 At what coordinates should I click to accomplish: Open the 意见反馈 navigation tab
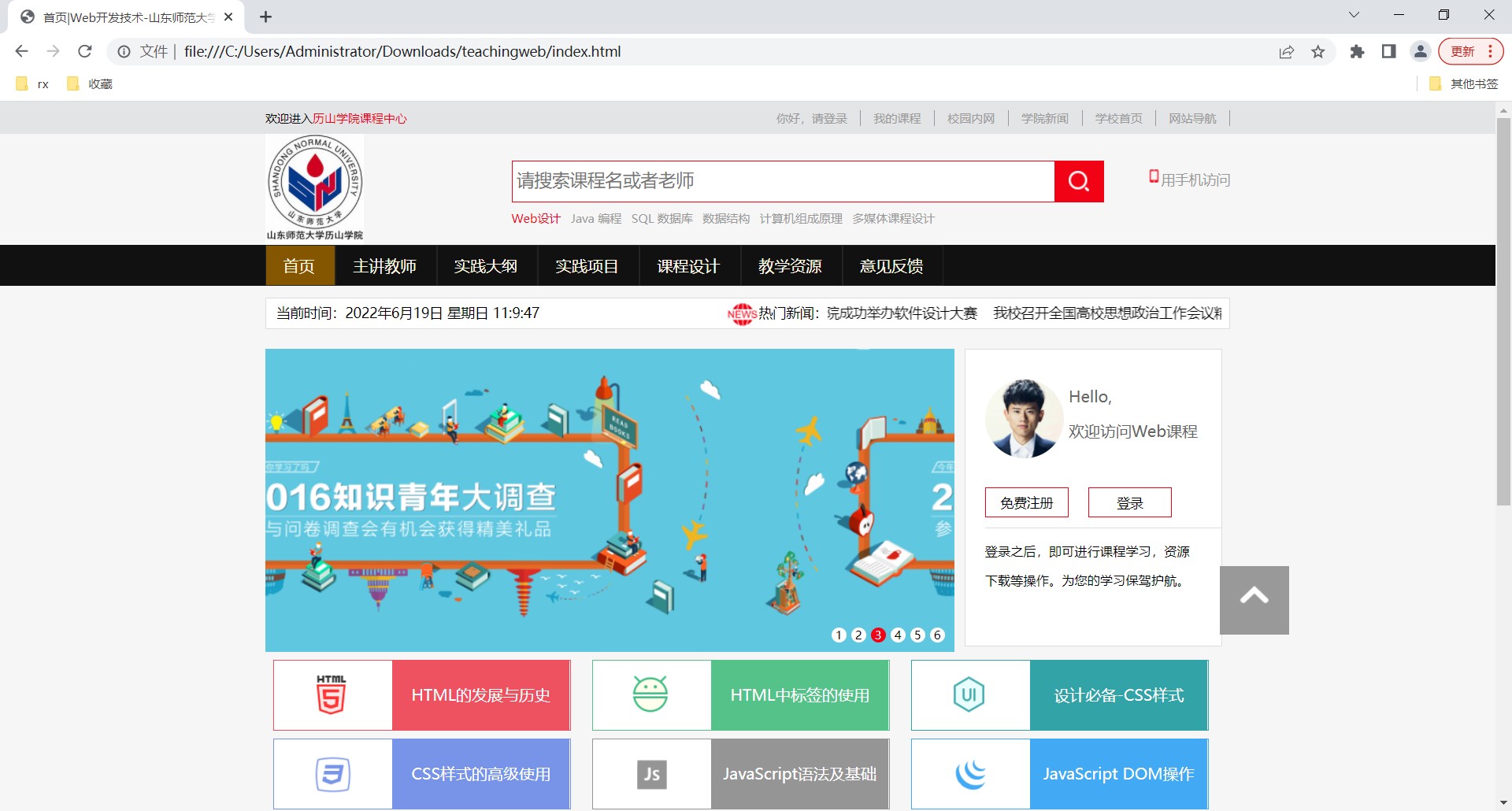click(891, 266)
